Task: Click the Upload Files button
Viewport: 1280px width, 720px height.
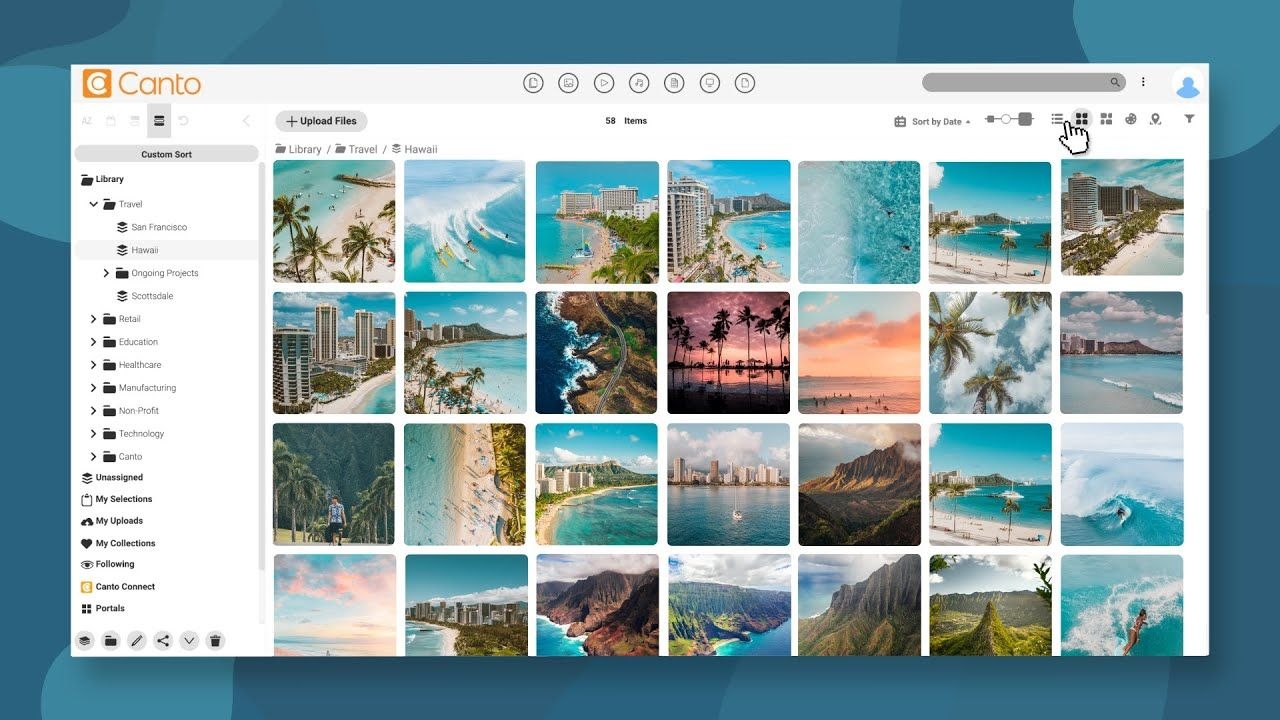Action: [x=321, y=121]
